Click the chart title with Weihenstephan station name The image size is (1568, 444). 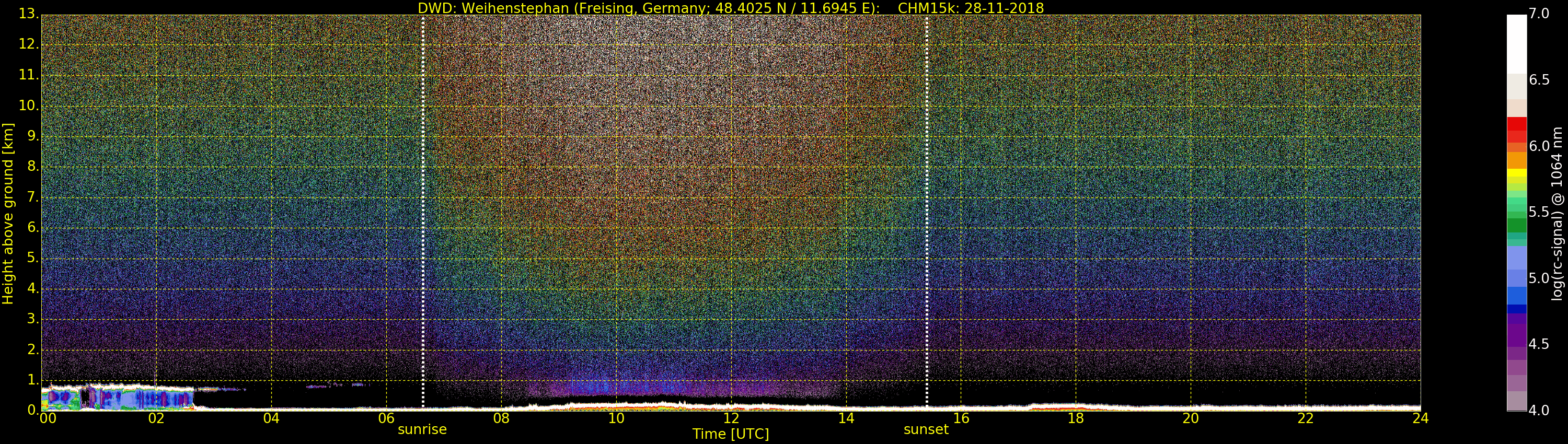pyautogui.click(x=731, y=8)
